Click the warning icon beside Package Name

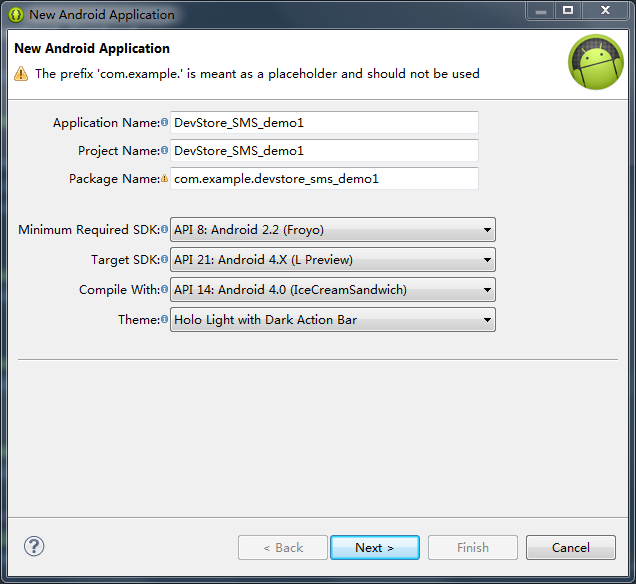tap(165, 179)
